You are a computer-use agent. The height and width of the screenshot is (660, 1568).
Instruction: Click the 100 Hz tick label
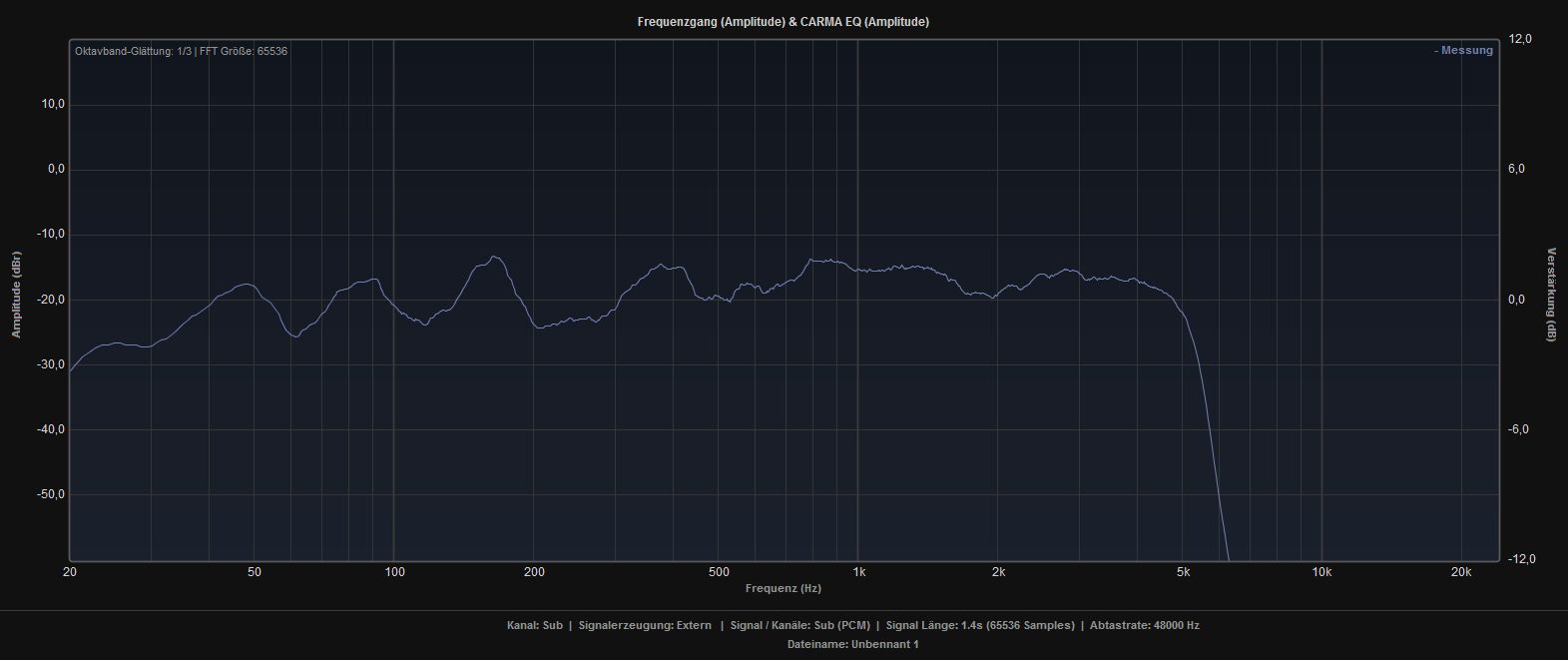point(394,572)
